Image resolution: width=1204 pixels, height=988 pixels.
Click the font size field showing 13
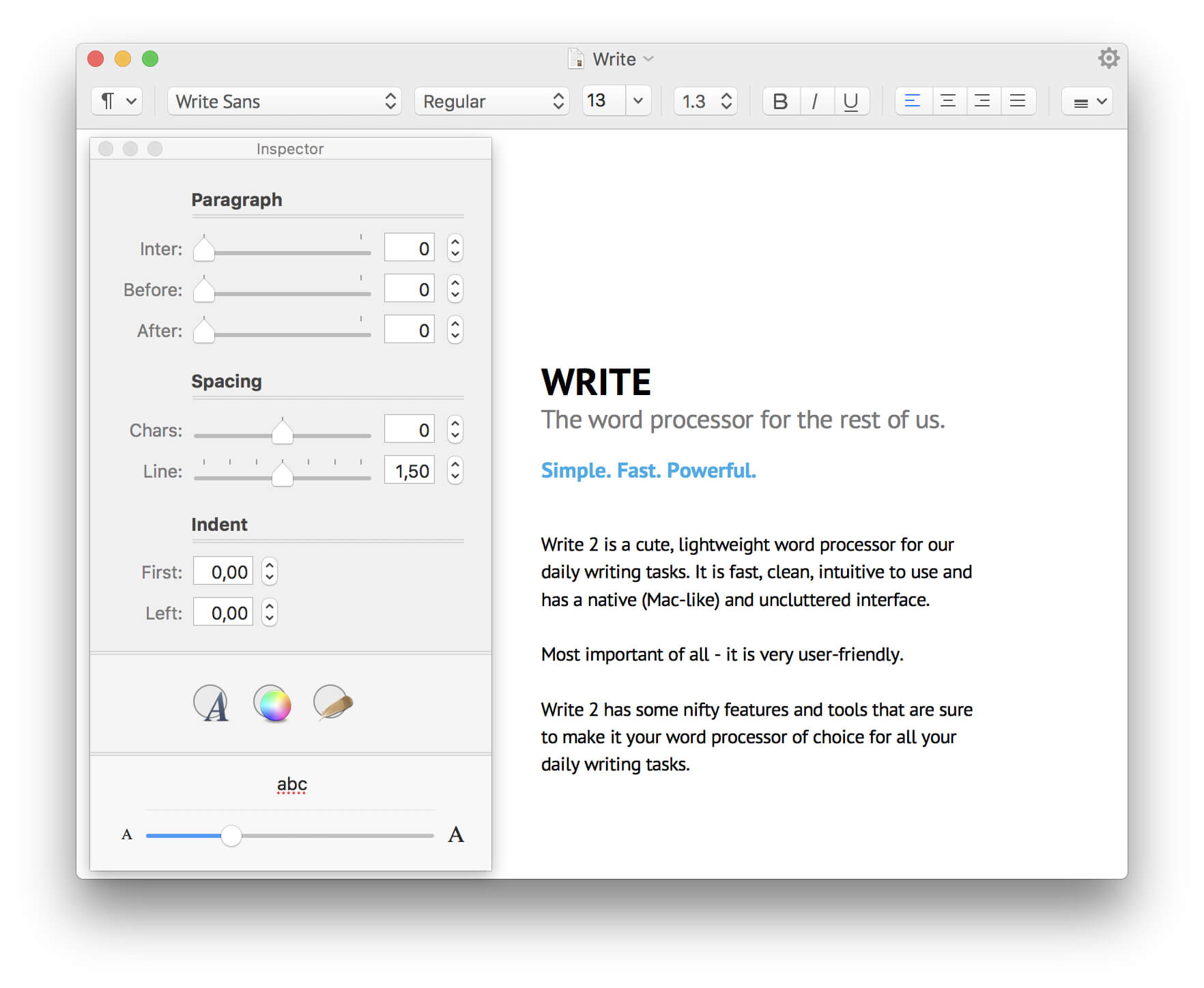604,101
